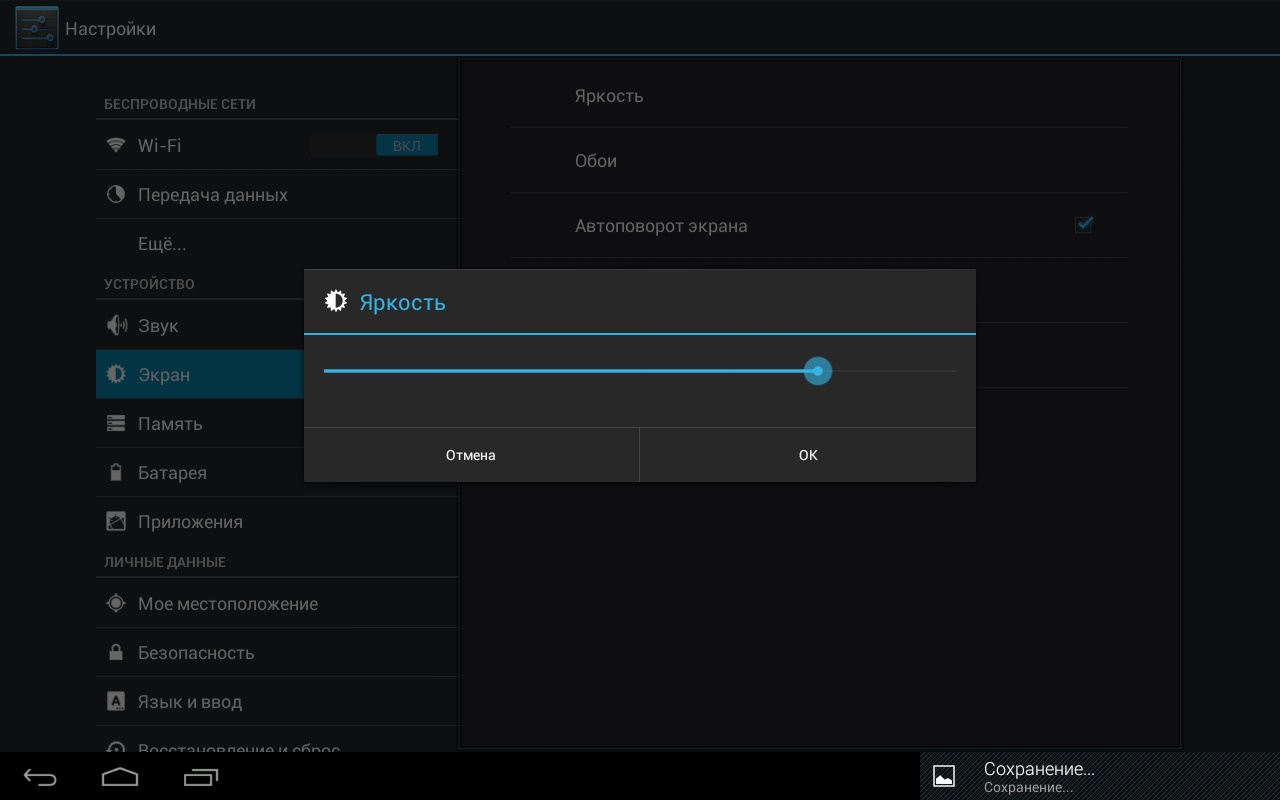Select Экран in the settings list
This screenshot has height=800, width=1280.
point(164,375)
